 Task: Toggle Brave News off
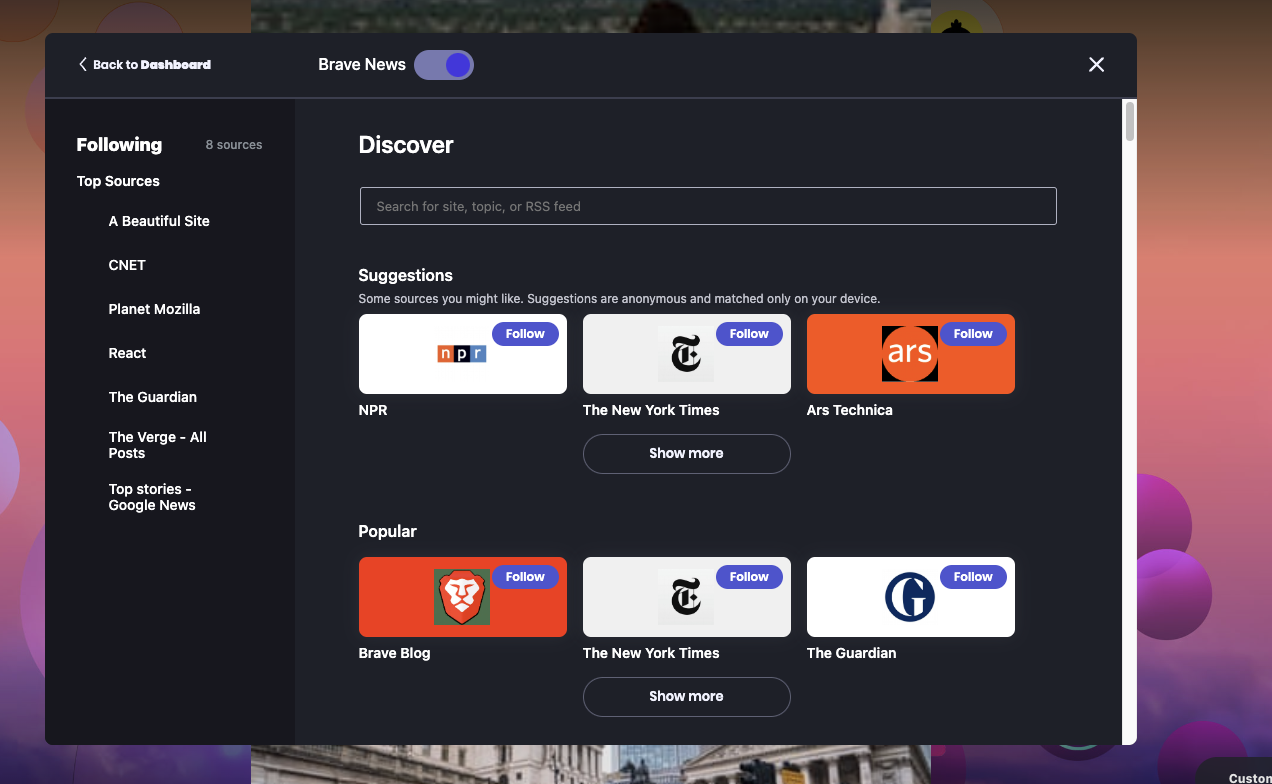click(x=444, y=64)
